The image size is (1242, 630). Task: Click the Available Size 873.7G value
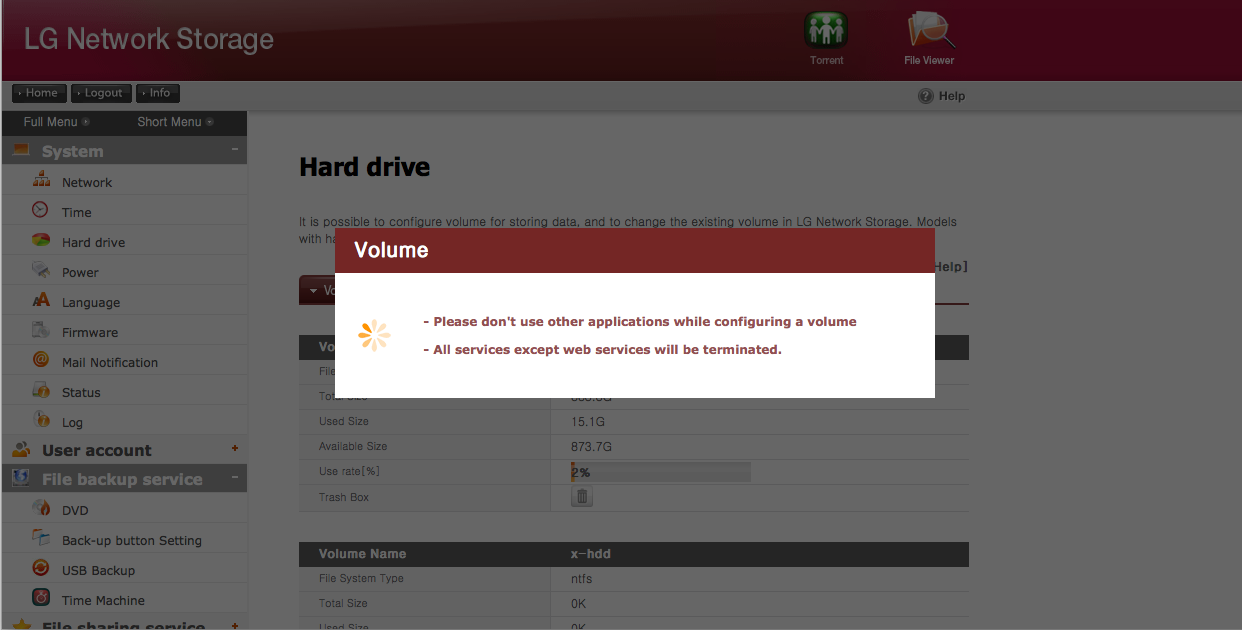tap(591, 447)
